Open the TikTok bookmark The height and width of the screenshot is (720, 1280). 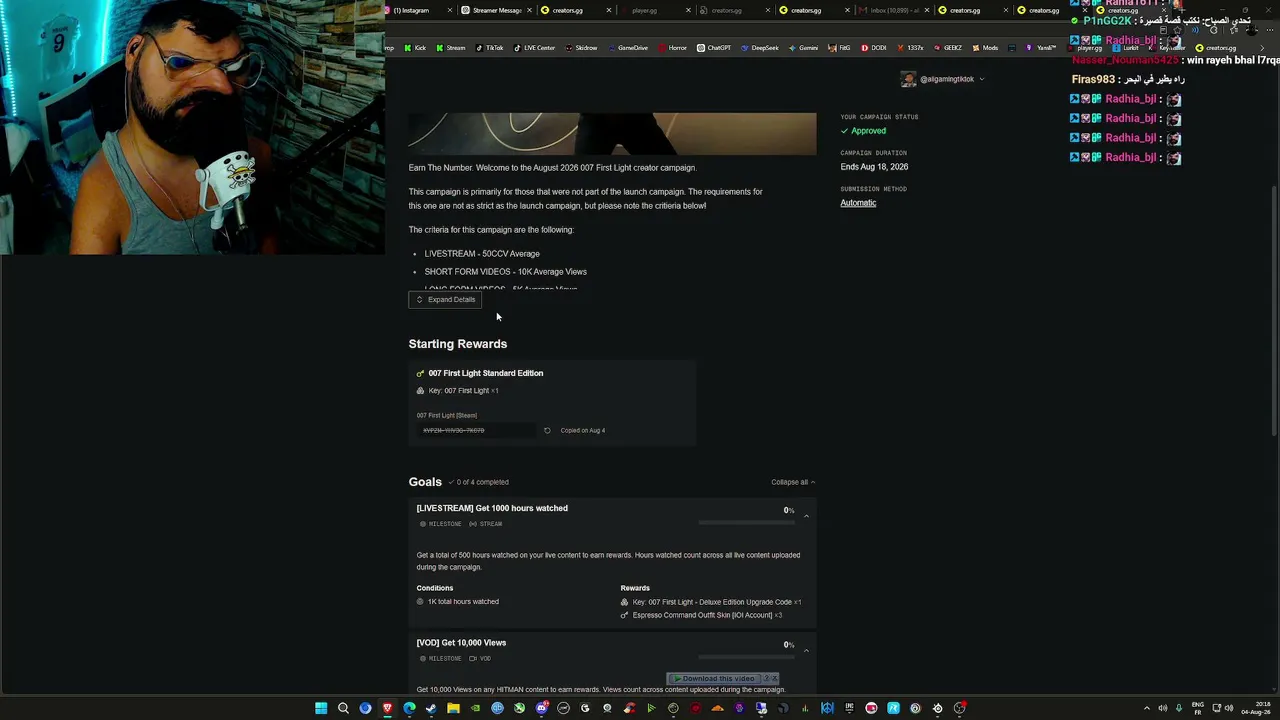pos(489,48)
